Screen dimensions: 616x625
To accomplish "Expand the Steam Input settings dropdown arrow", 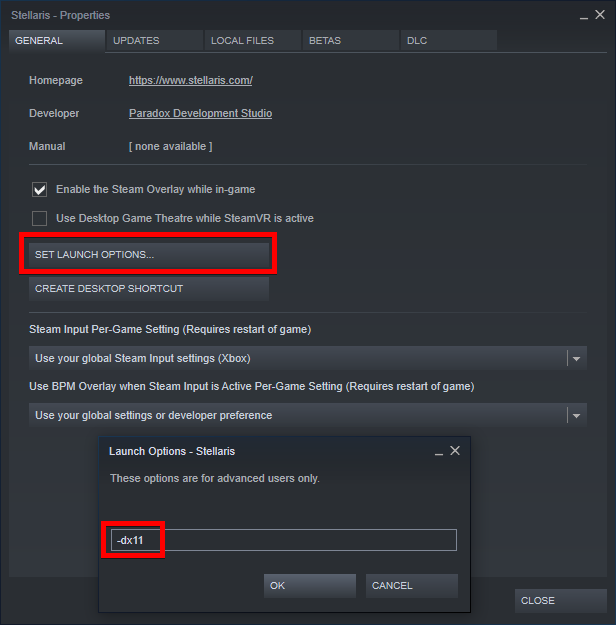I will (576, 358).
